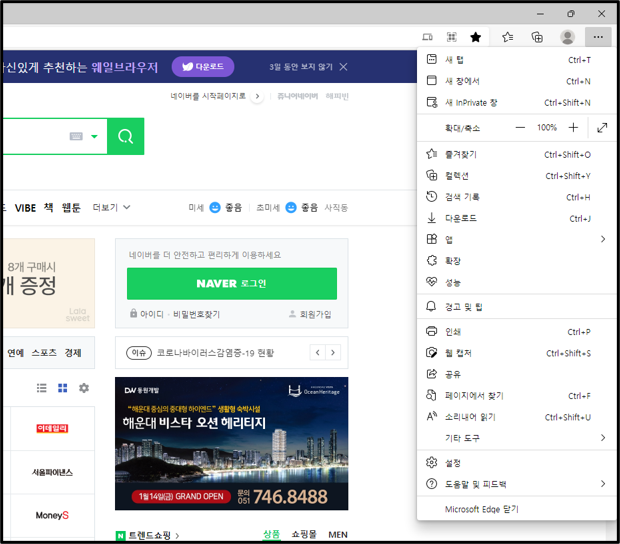Open 즐겨찾기 (Favorites) from the menu
The width and height of the screenshot is (620, 544).
point(516,154)
